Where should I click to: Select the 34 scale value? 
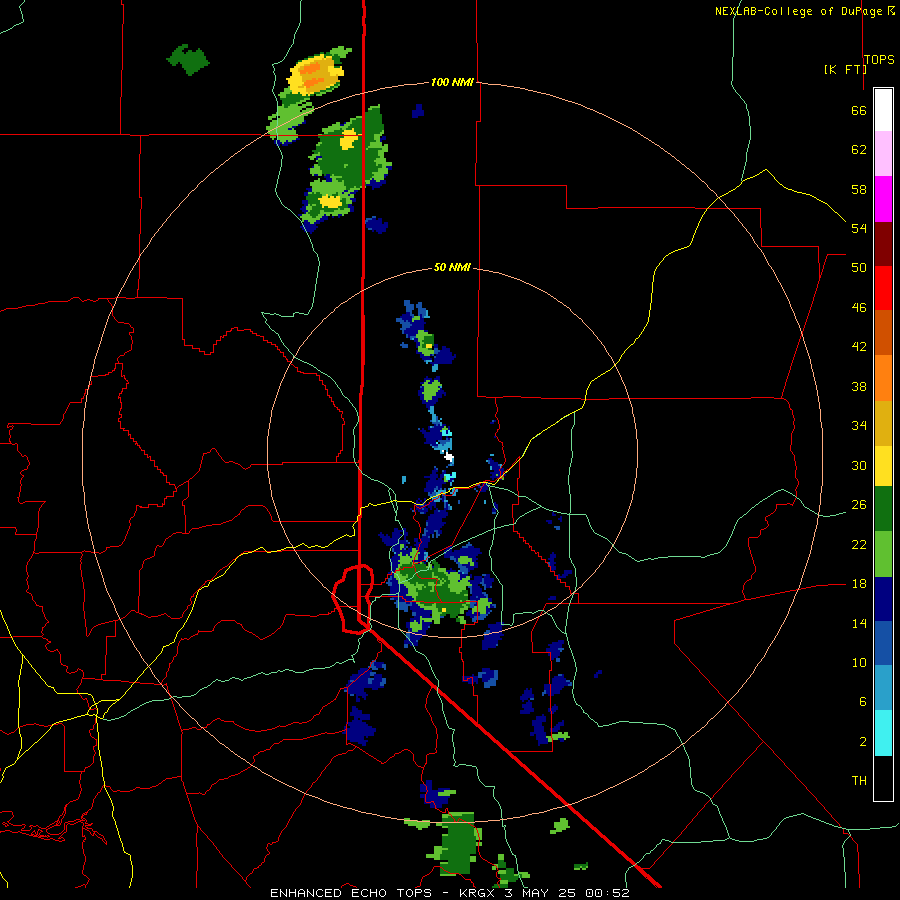click(x=859, y=426)
